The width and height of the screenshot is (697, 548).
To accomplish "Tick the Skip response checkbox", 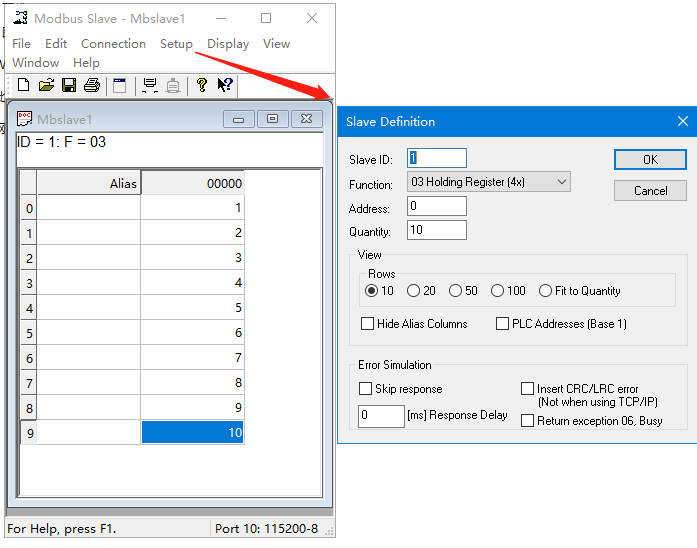I will pyautogui.click(x=365, y=389).
